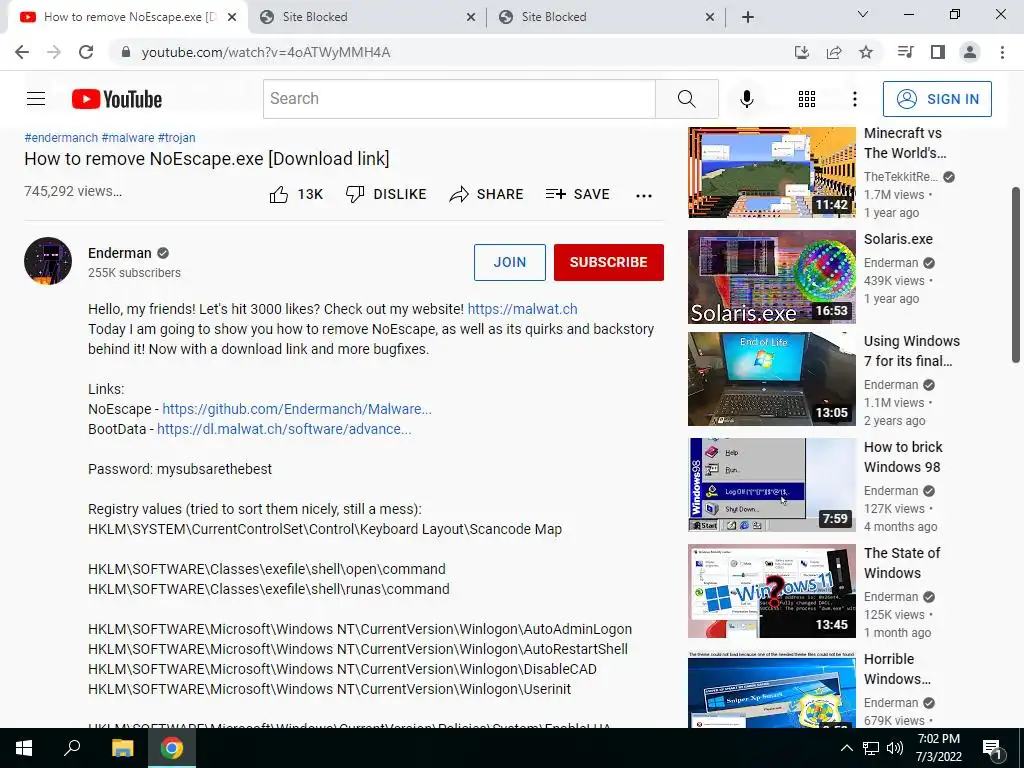Click the #malware hashtag
This screenshot has height=768, width=1024.
128,138
